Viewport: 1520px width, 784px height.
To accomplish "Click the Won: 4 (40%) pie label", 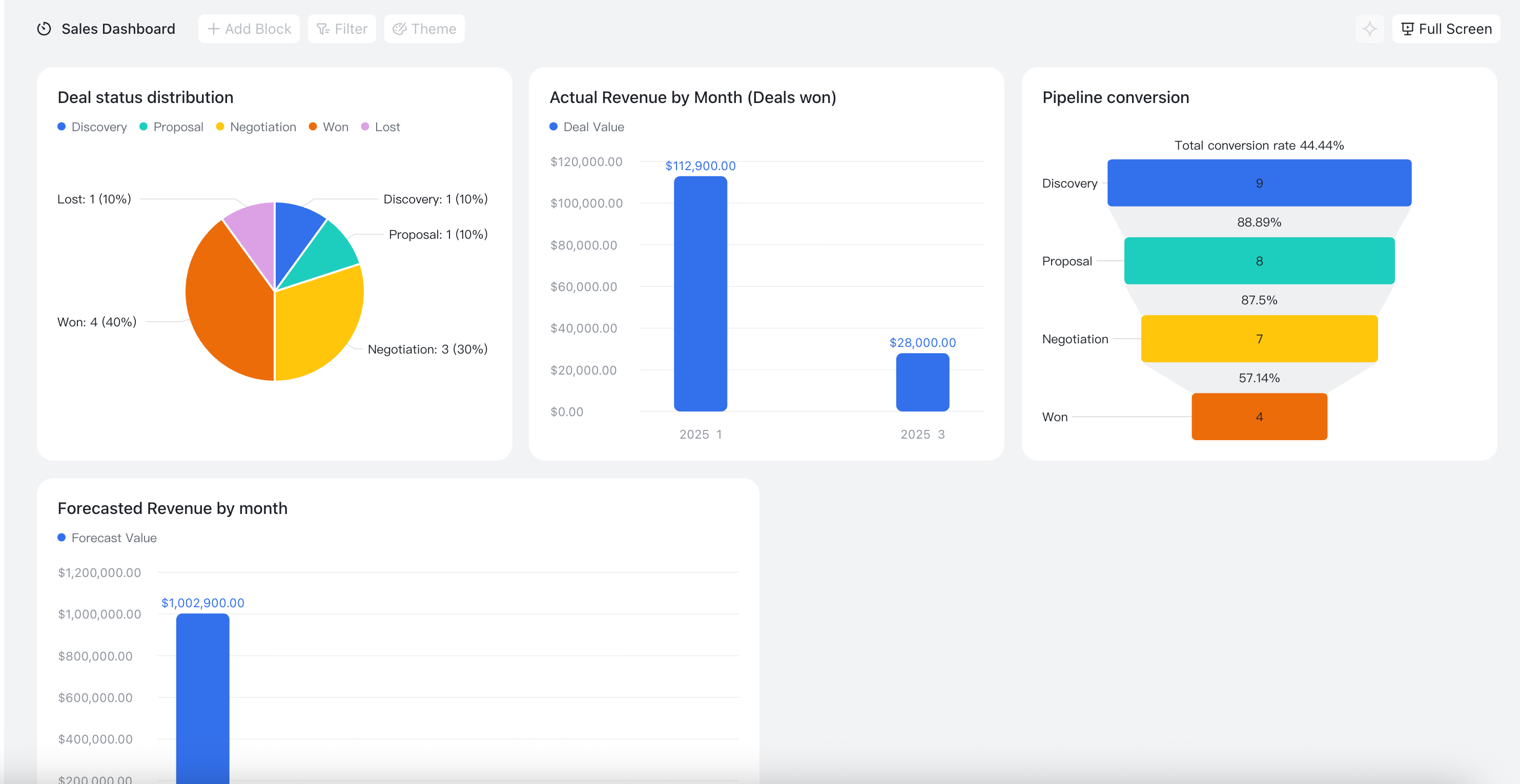I will pos(97,321).
